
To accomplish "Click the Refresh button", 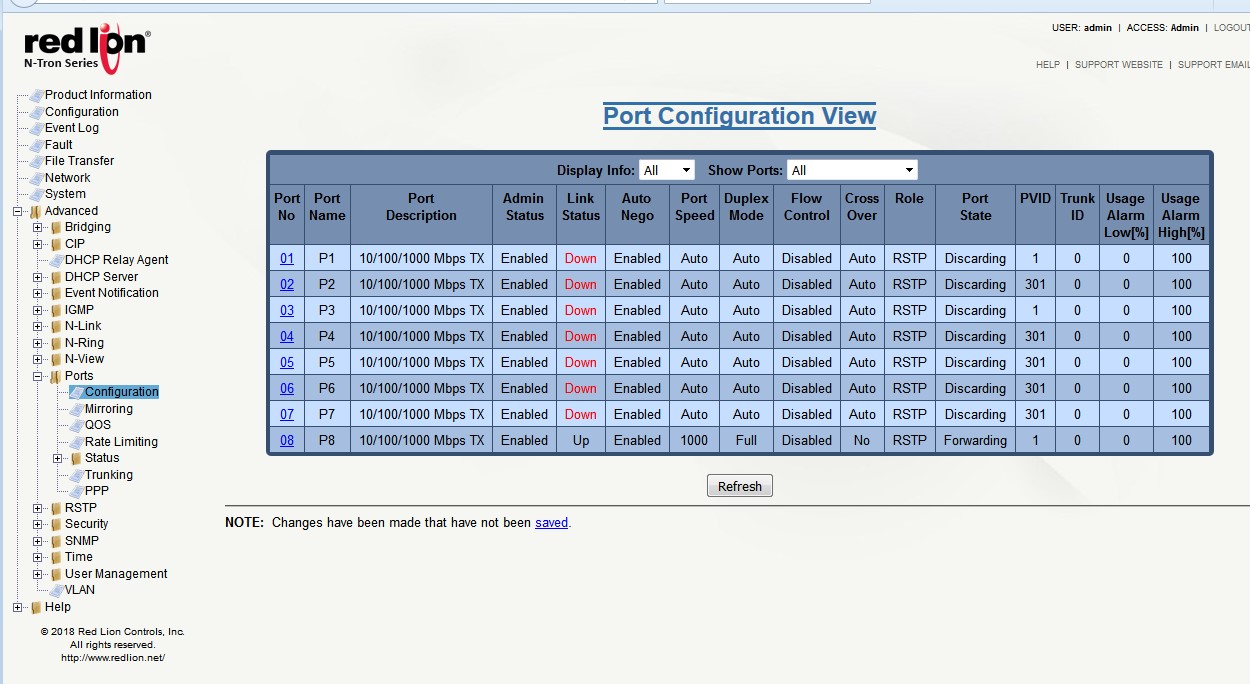I will (740, 486).
